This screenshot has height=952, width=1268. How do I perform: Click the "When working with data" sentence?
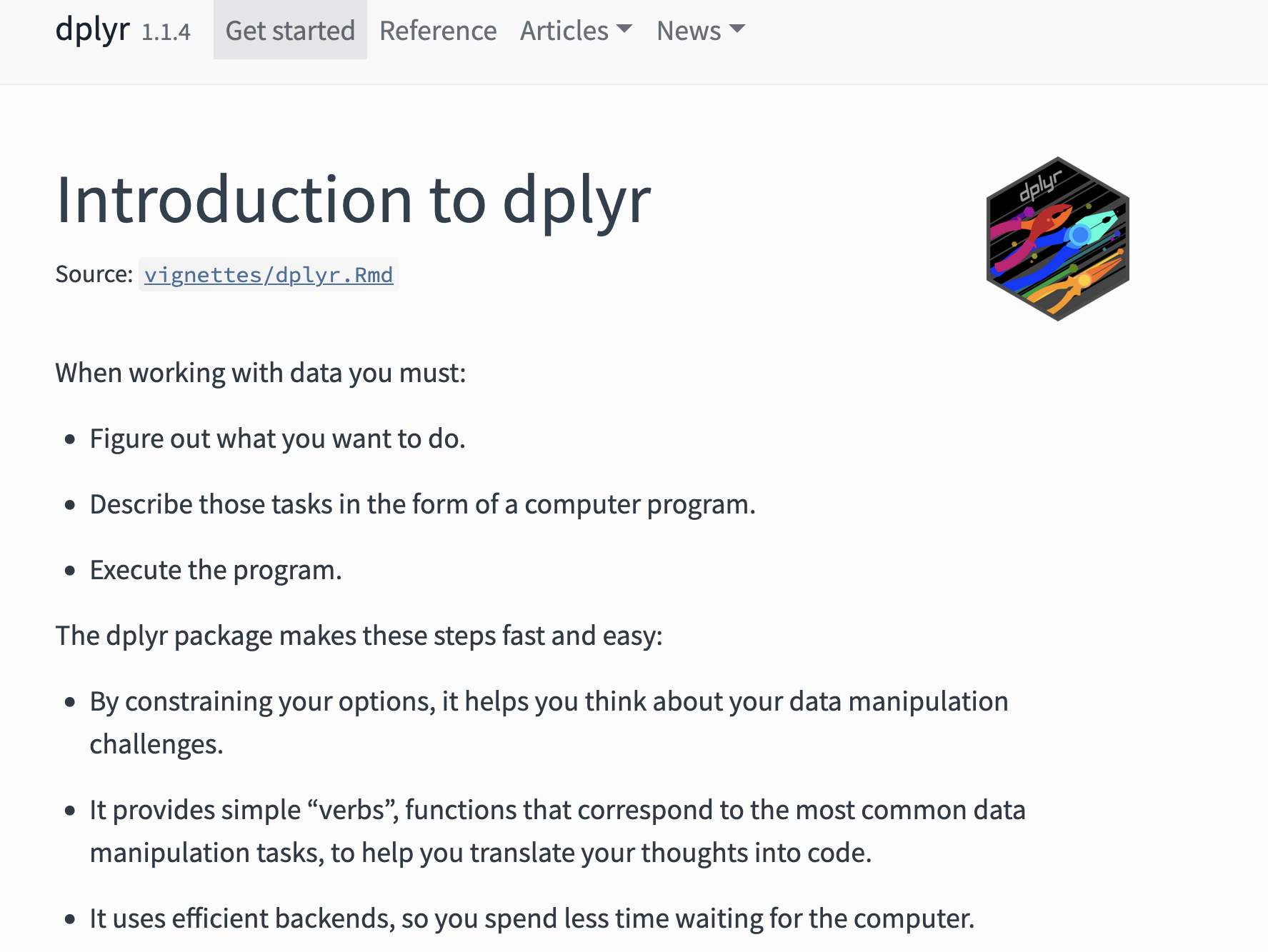click(261, 373)
